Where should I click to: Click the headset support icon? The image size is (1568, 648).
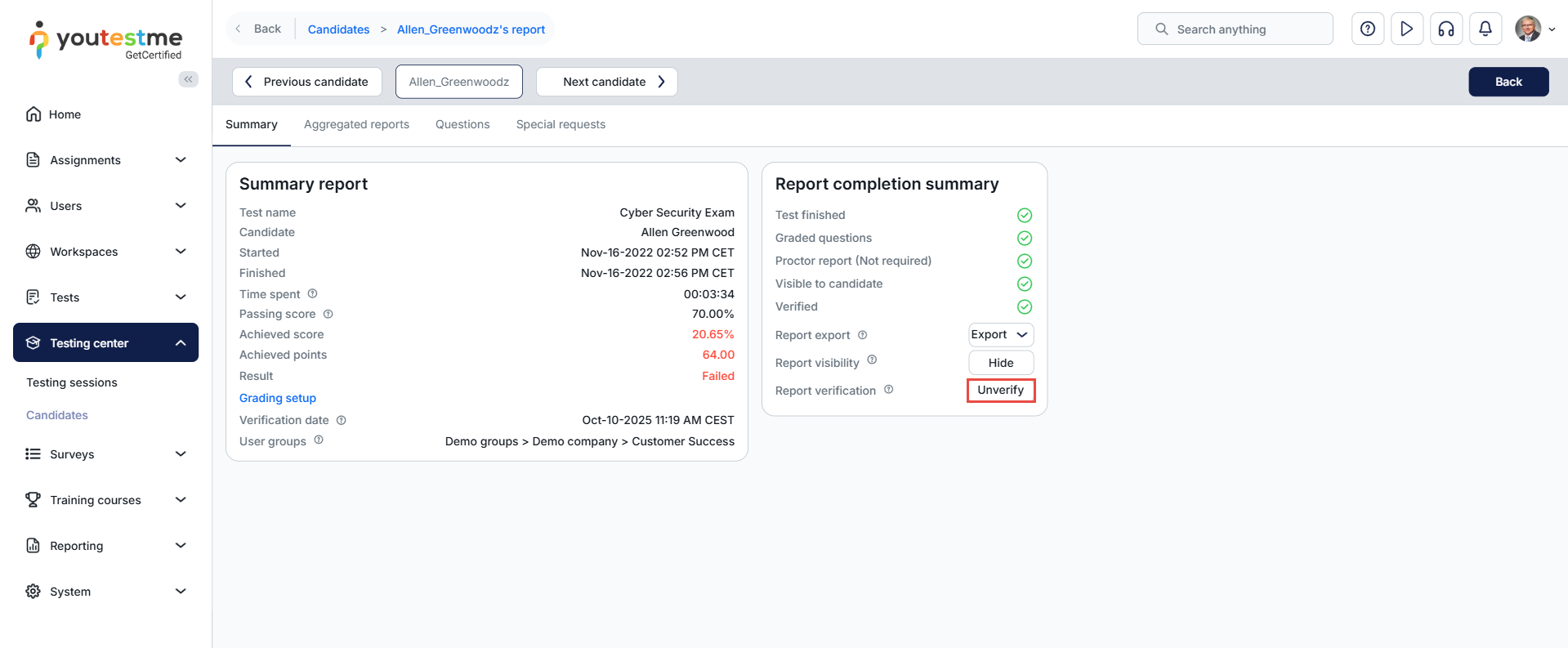tap(1445, 29)
